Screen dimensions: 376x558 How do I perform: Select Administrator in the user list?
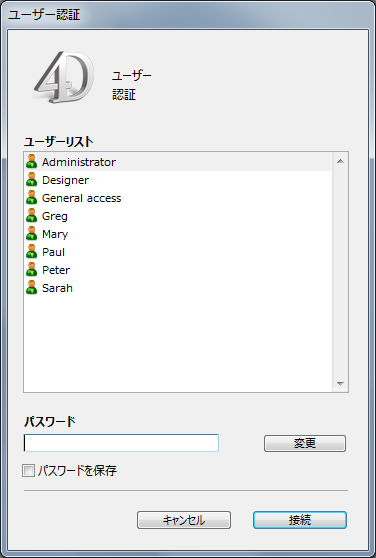click(79, 162)
